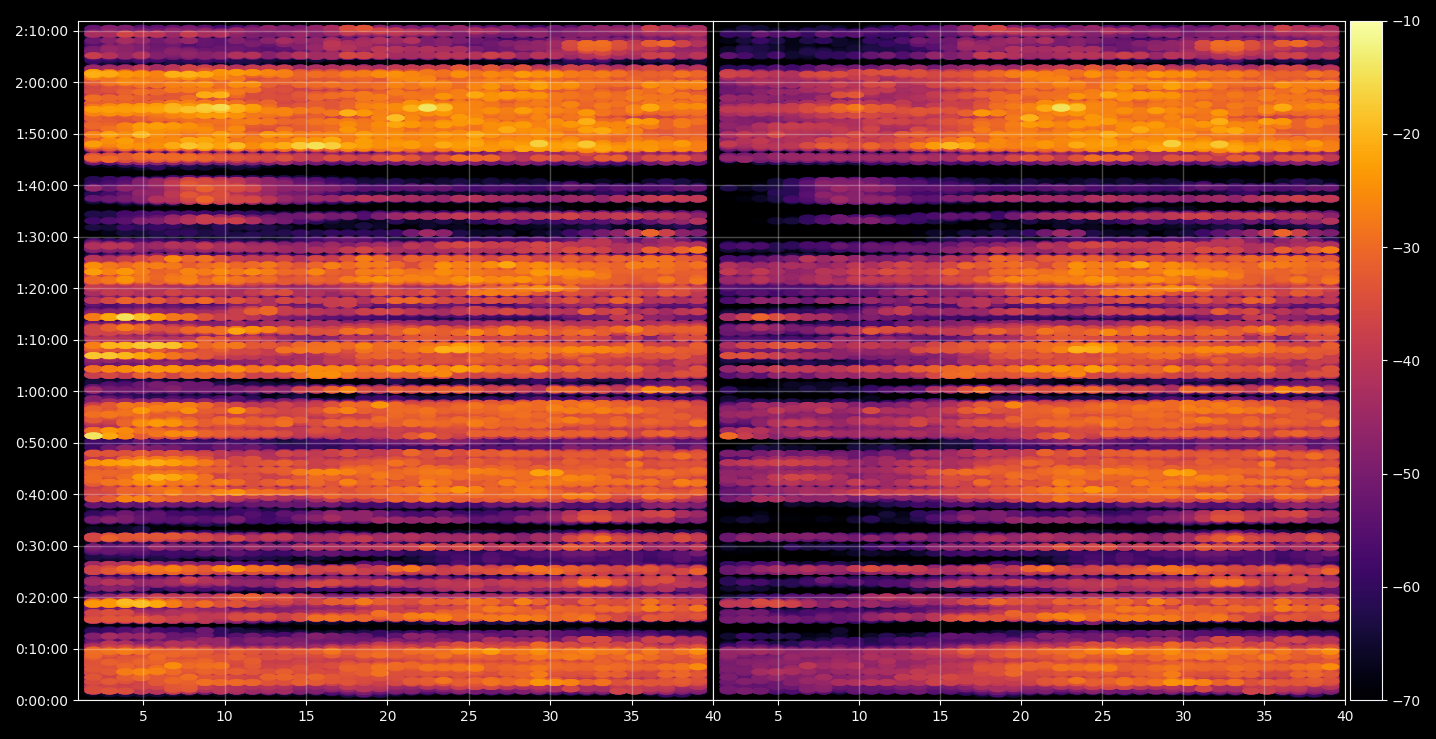Click the 0:20:00 y-axis tick label

click(x=41, y=597)
